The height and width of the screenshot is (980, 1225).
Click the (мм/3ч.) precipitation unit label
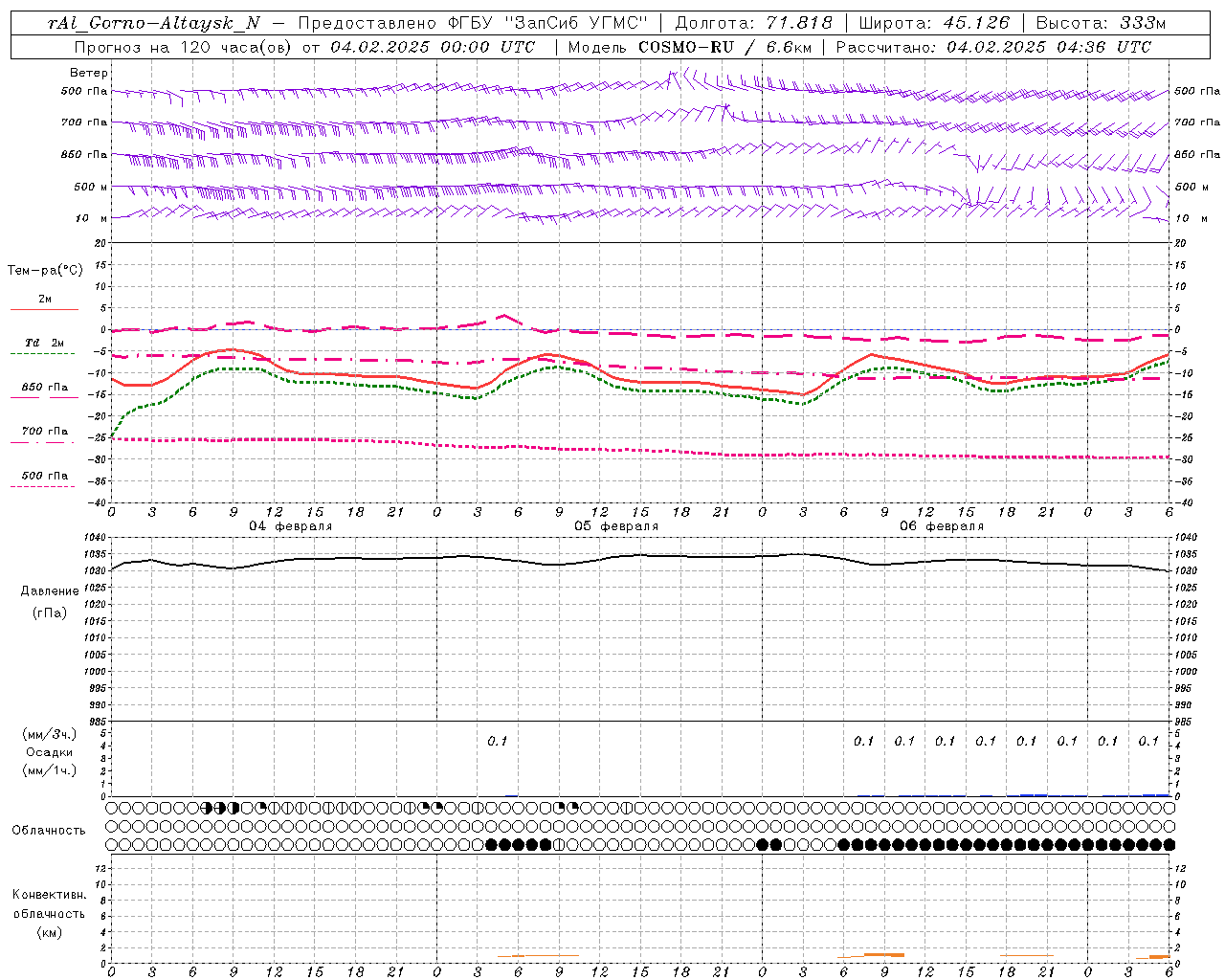coord(50,734)
